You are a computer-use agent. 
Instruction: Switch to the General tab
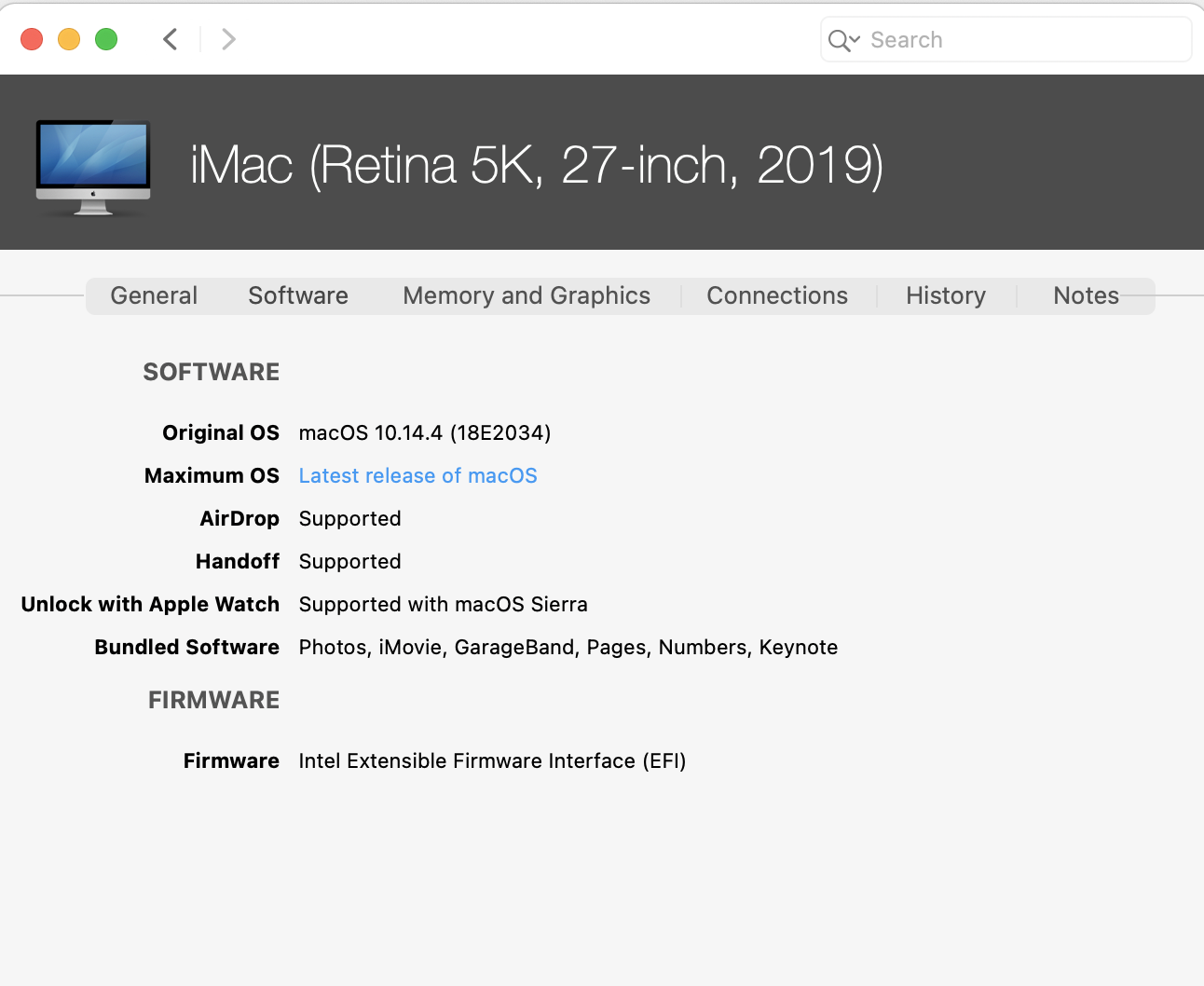point(154,295)
